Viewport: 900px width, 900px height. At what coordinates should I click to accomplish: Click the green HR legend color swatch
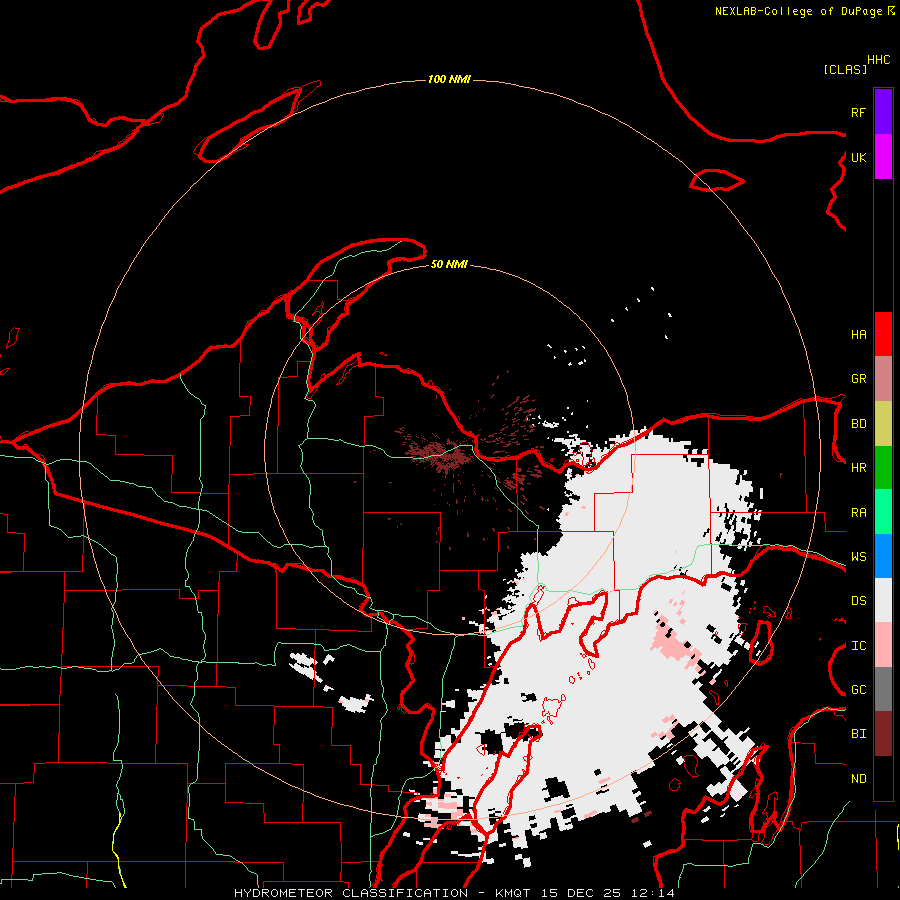[x=883, y=467]
